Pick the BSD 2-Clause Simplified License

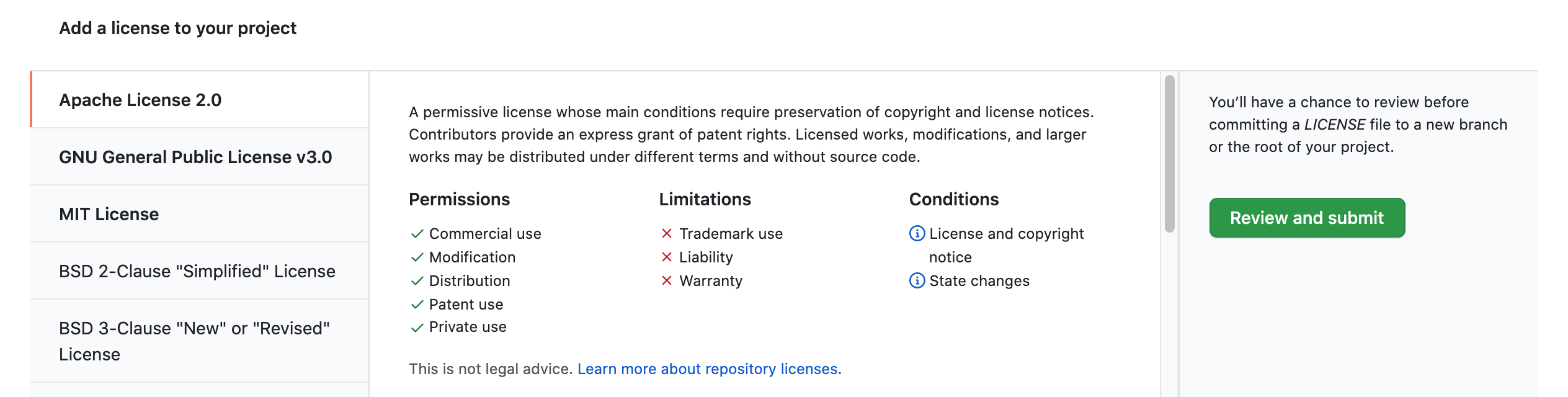(x=200, y=271)
